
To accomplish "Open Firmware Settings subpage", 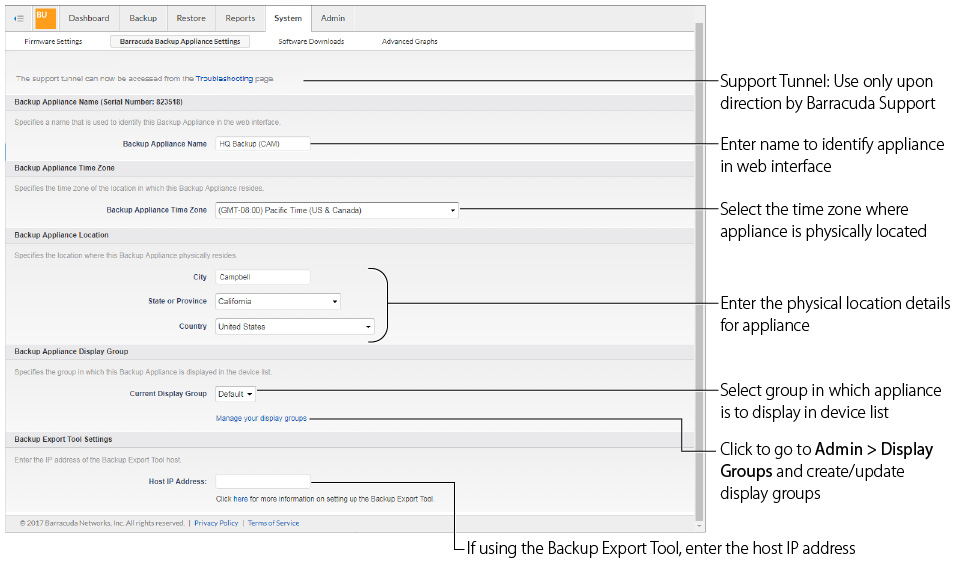I will tap(53, 41).
